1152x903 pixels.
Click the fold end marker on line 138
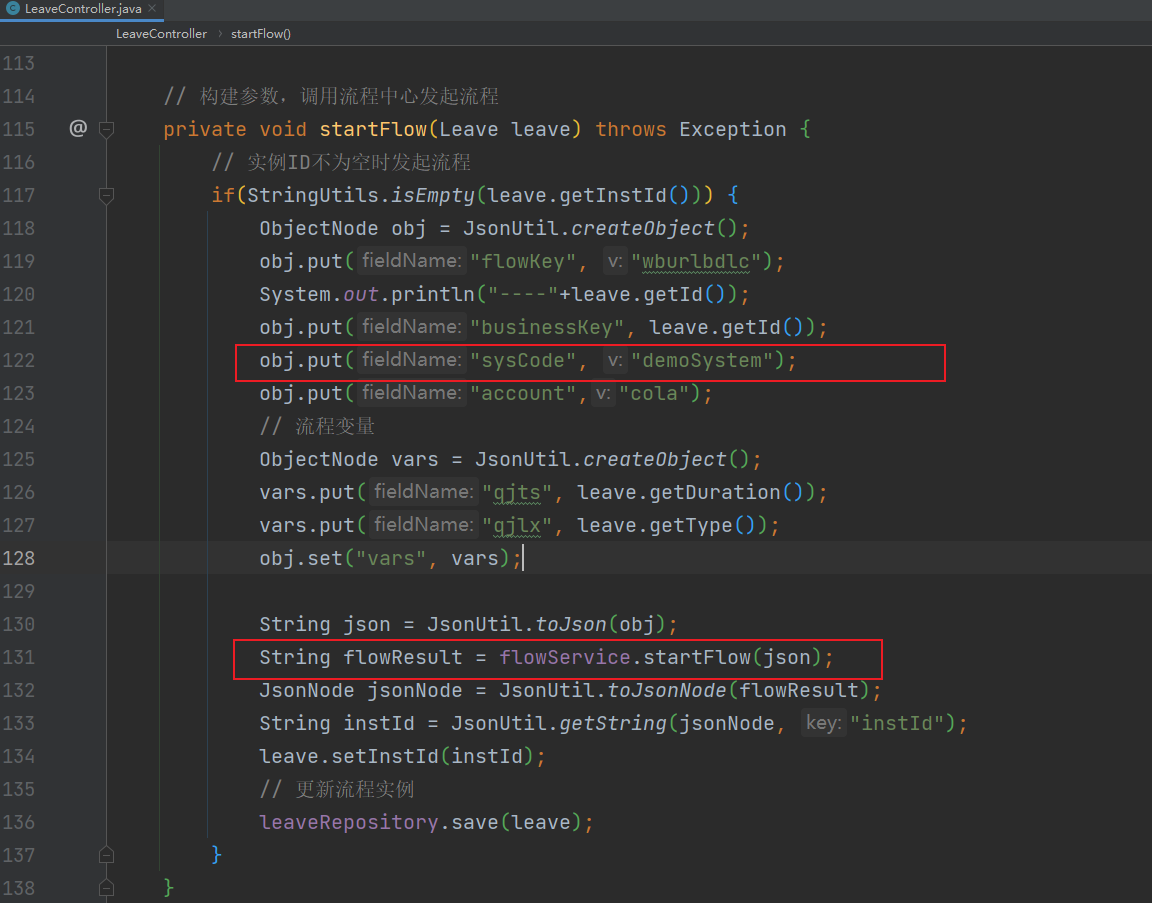(106, 888)
